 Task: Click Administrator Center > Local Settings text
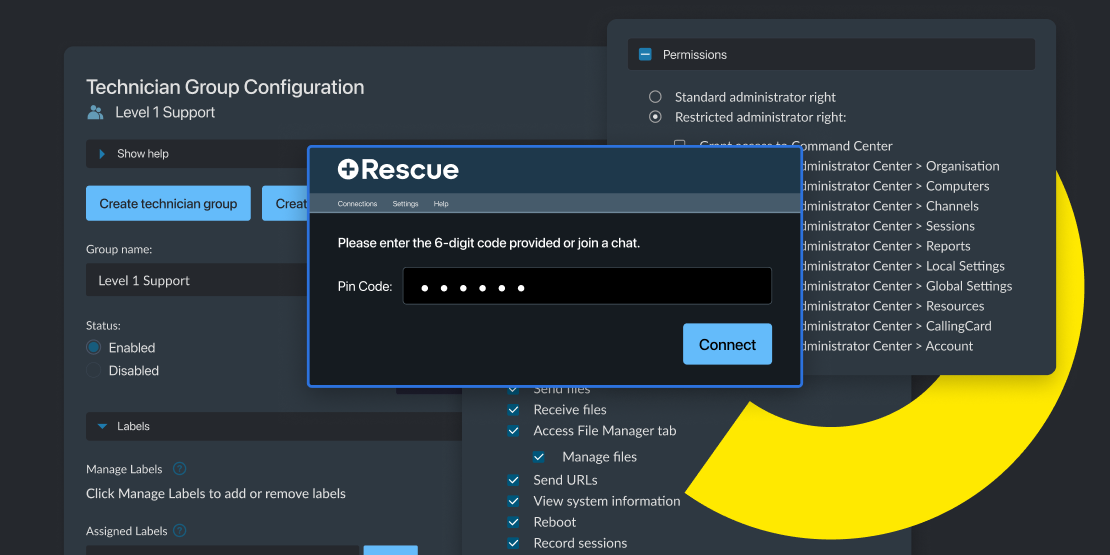coord(903,266)
